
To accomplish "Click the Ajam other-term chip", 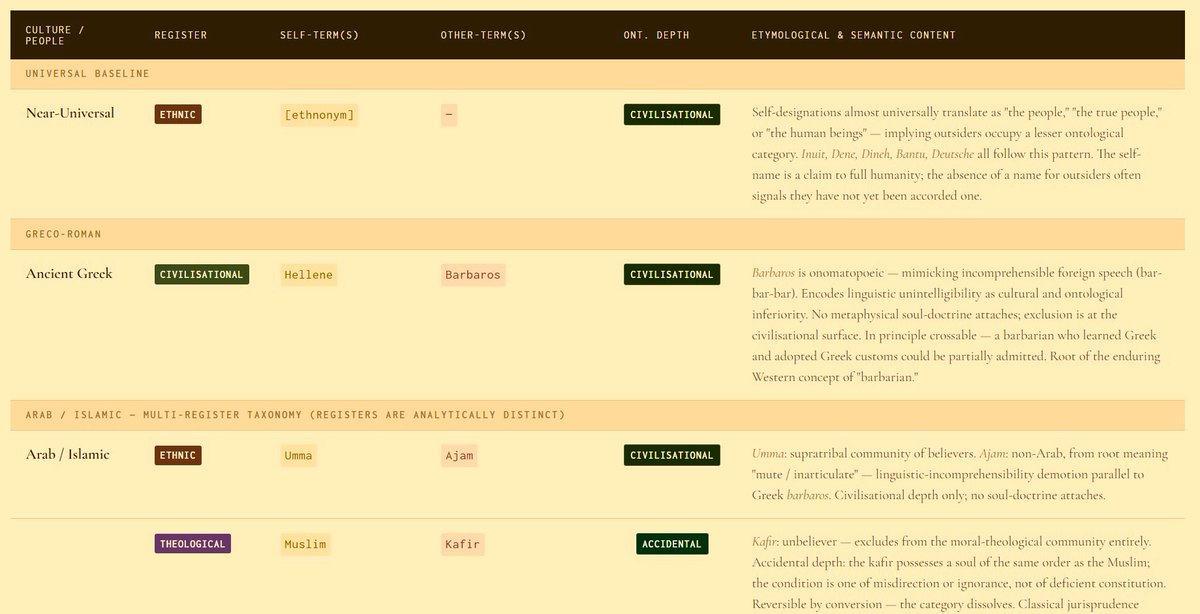I will [459, 456].
